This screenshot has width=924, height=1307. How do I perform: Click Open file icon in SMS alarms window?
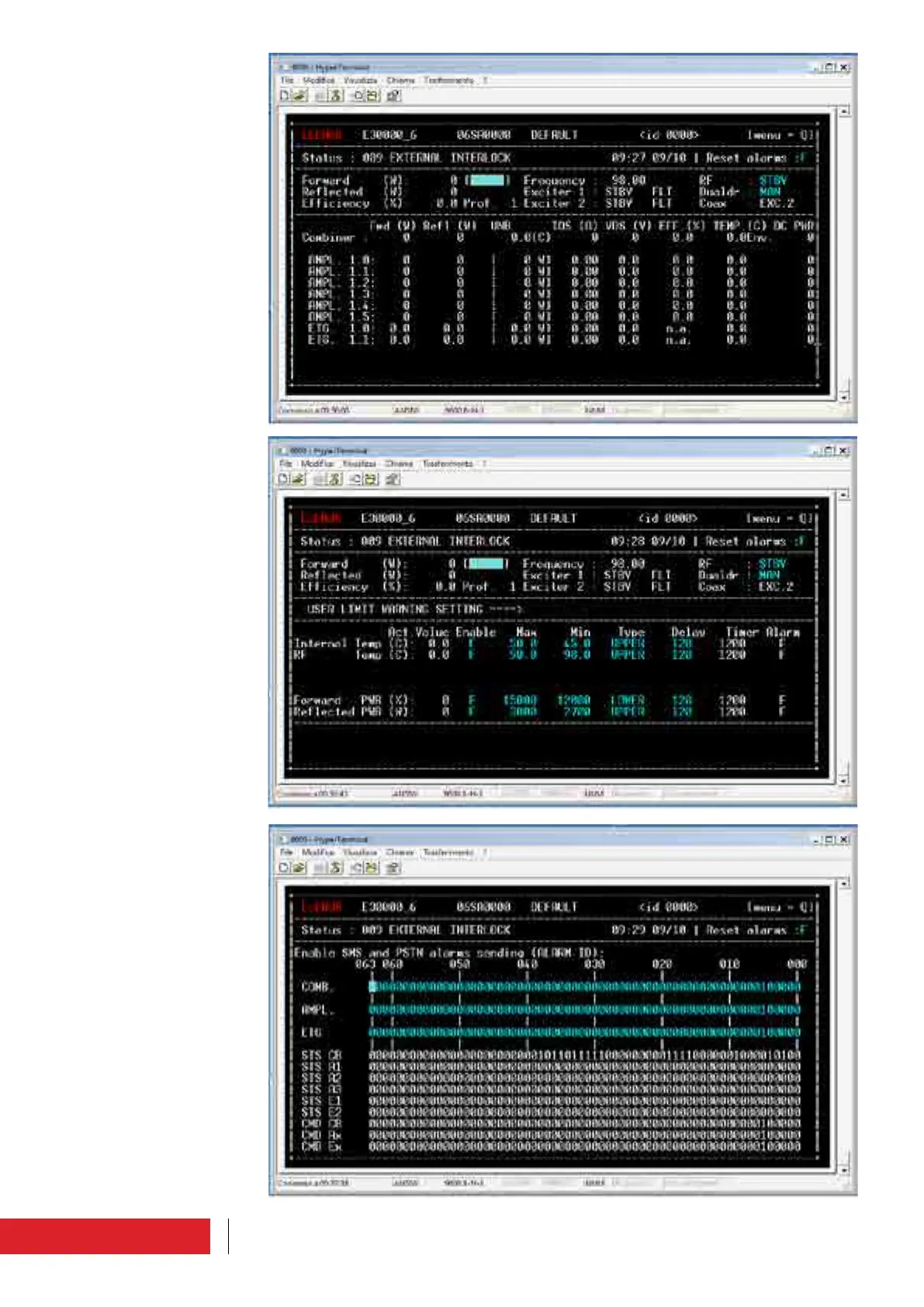pyautogui.click(x=299, y=868)
